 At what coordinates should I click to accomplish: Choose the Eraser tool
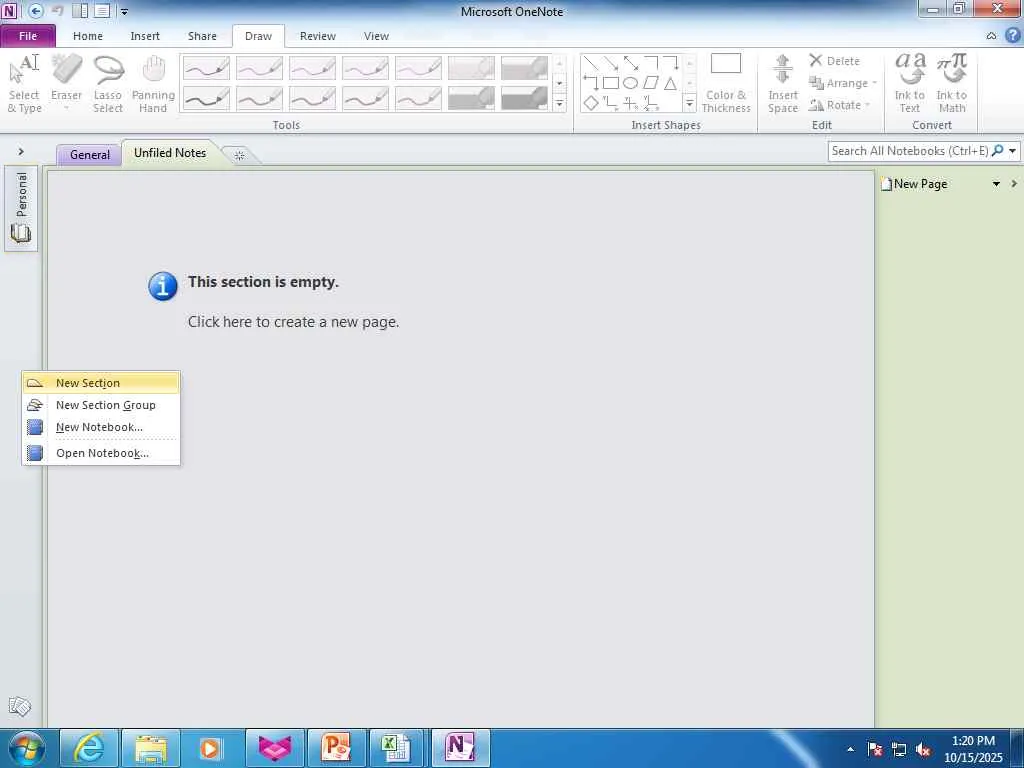66,84
